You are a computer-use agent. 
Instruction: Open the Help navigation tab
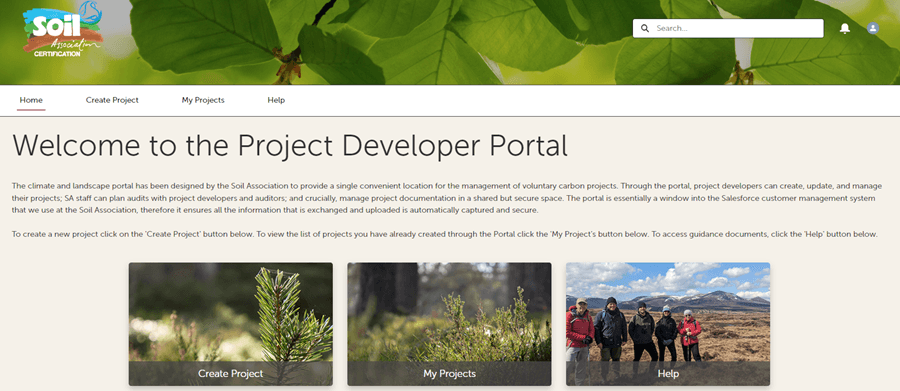pos(276,100)
